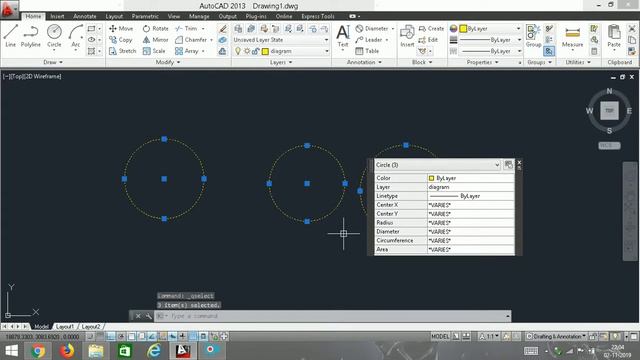Choose the Scale tool
640x360 pixels.
click(x=154, y=51)
